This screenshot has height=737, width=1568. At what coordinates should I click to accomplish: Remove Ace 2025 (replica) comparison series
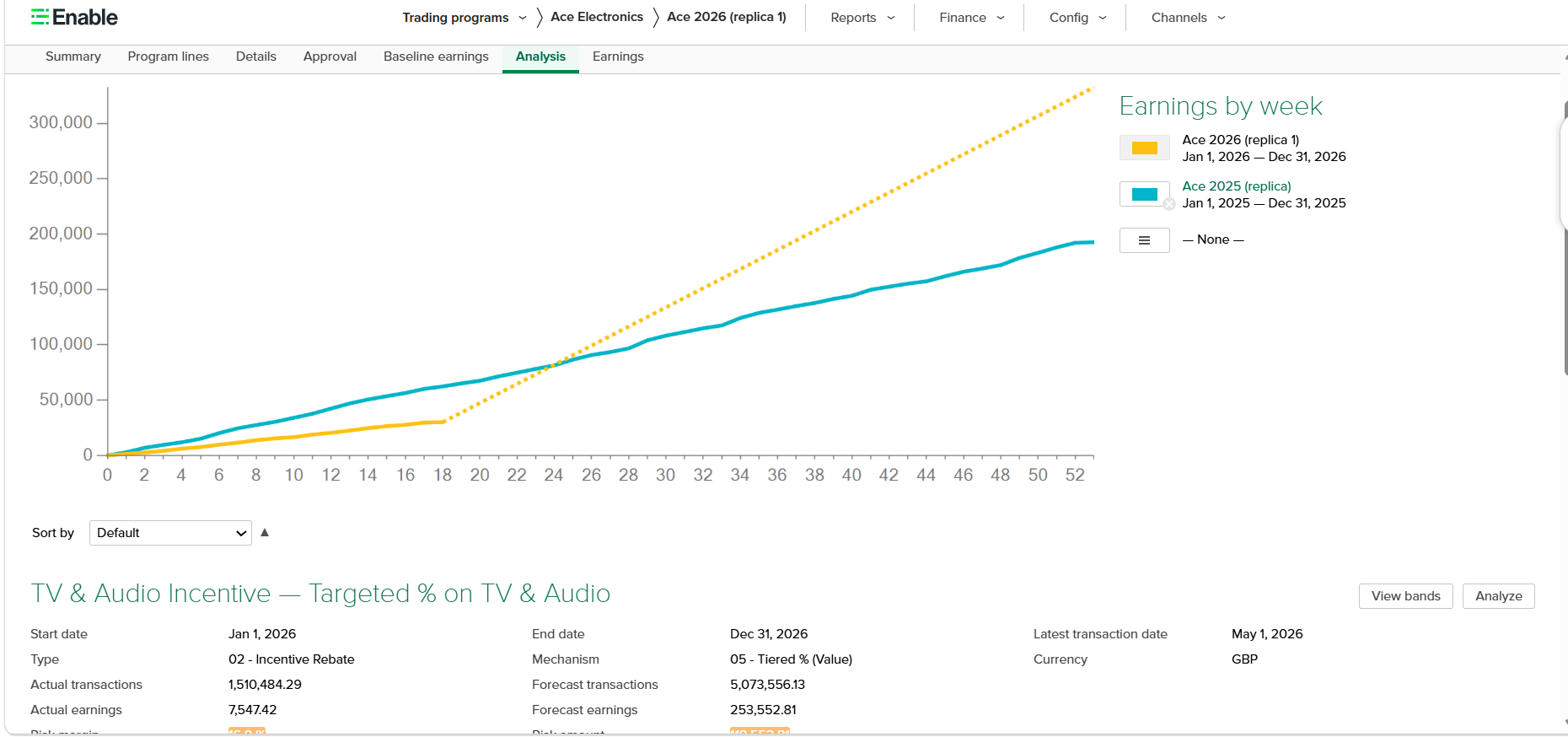click(1169, 204)
